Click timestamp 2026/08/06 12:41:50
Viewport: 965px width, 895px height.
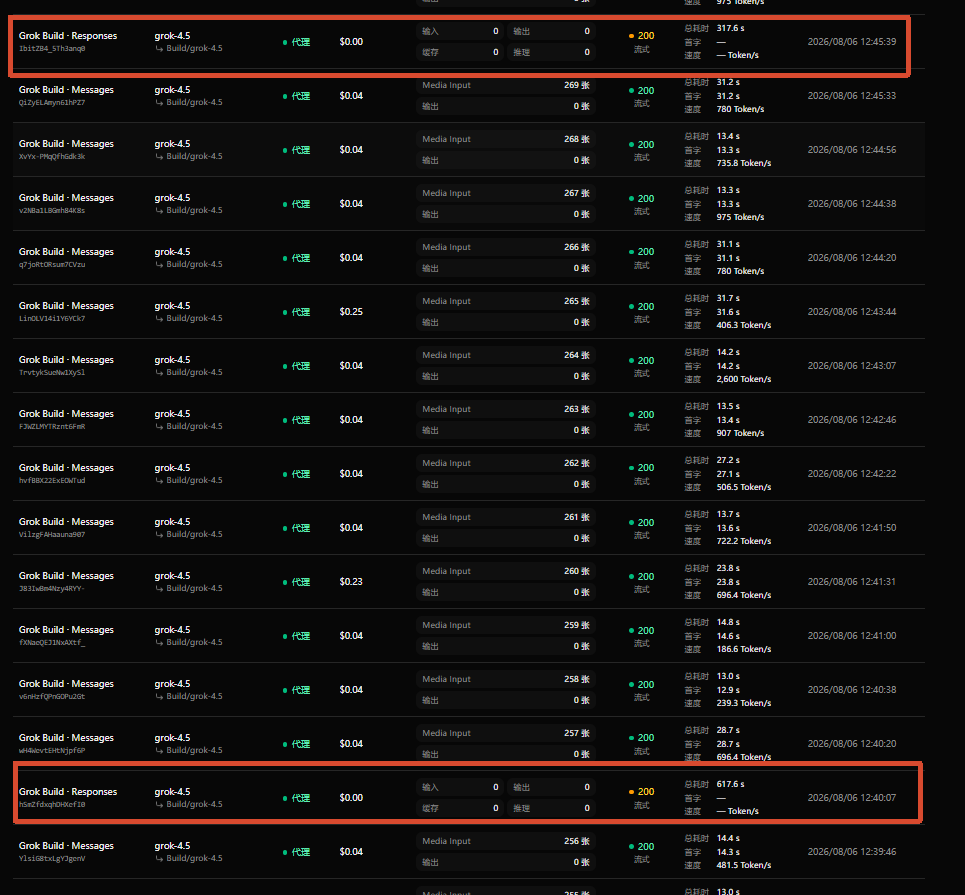click(x=851, y=528)
